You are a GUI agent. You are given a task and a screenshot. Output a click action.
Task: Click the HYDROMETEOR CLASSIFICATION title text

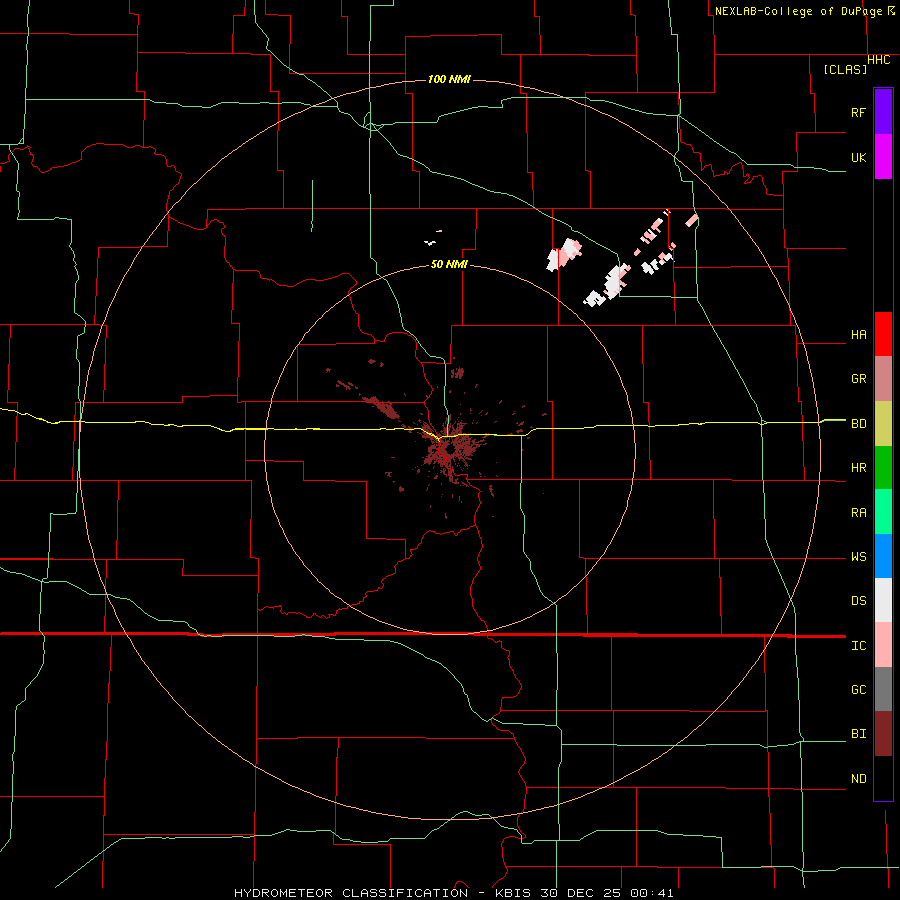click(351, 893)
